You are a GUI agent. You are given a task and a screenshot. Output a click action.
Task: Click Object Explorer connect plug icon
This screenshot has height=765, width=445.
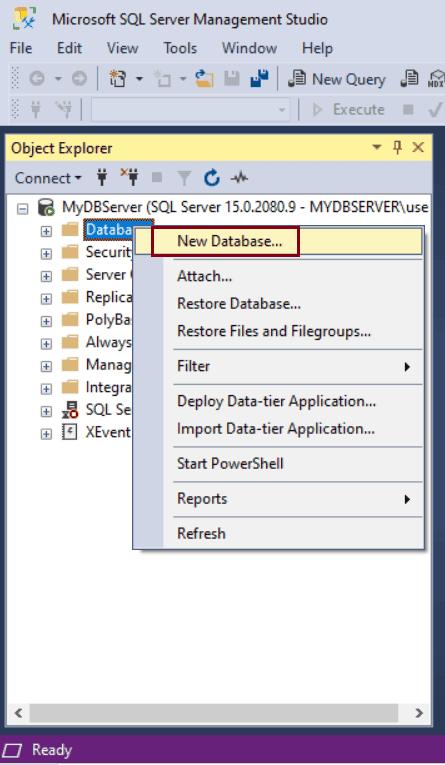(x=102, y=178)
